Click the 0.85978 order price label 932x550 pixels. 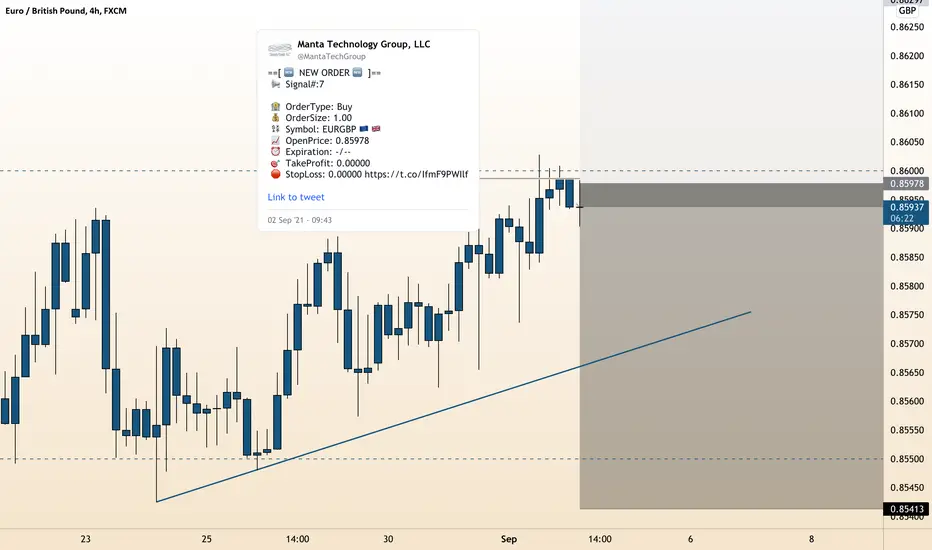point(906,184)
